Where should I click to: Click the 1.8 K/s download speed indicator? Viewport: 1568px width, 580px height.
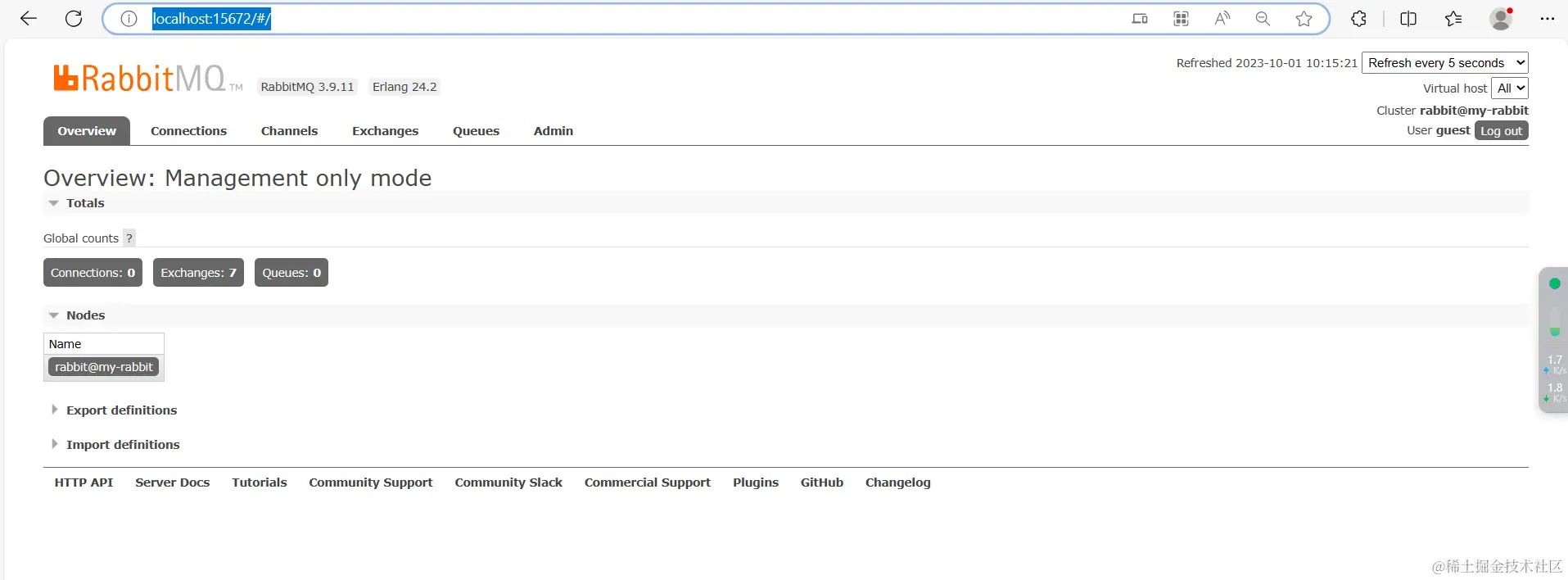(1554, 392)
